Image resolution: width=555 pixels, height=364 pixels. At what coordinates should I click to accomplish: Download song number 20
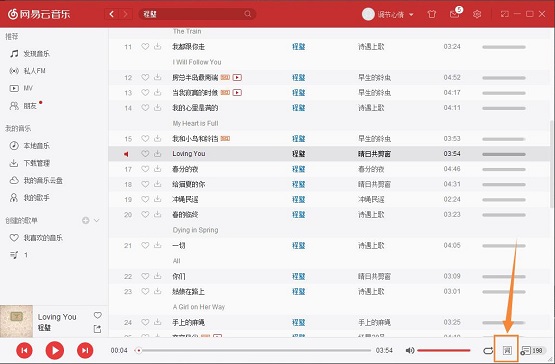pyautogui.click(x=158, y=215)
